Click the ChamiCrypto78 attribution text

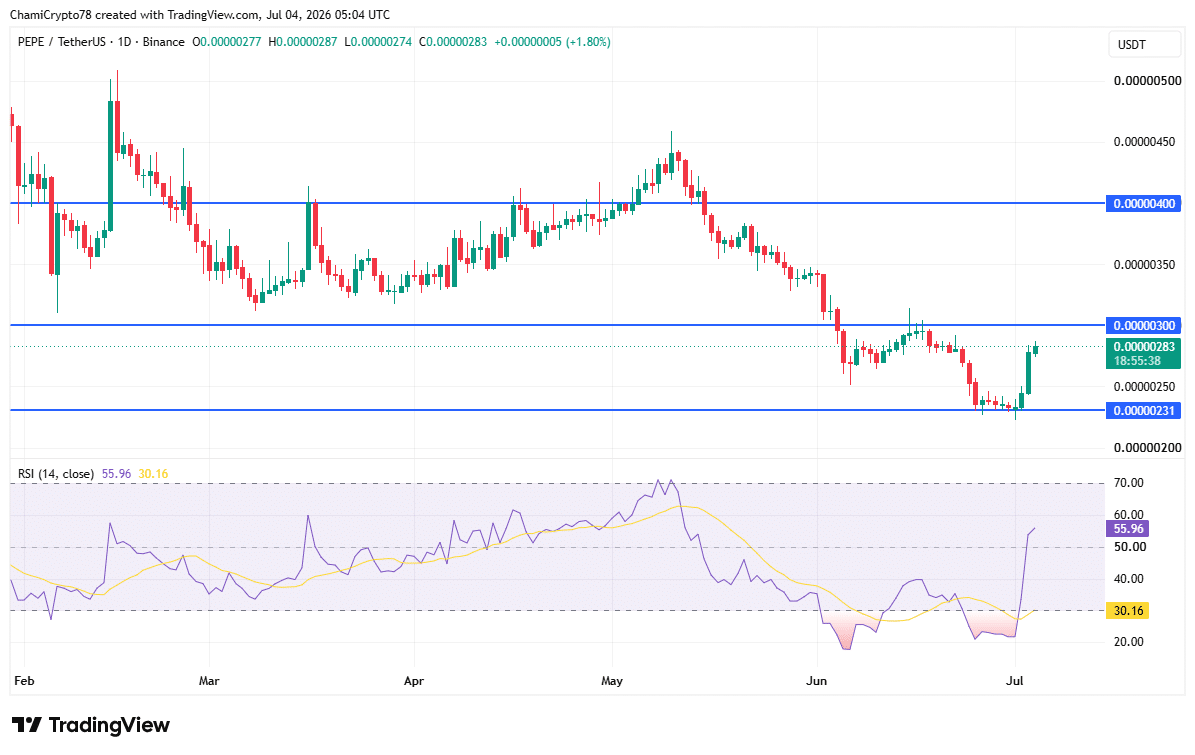(x=50, y=14)
